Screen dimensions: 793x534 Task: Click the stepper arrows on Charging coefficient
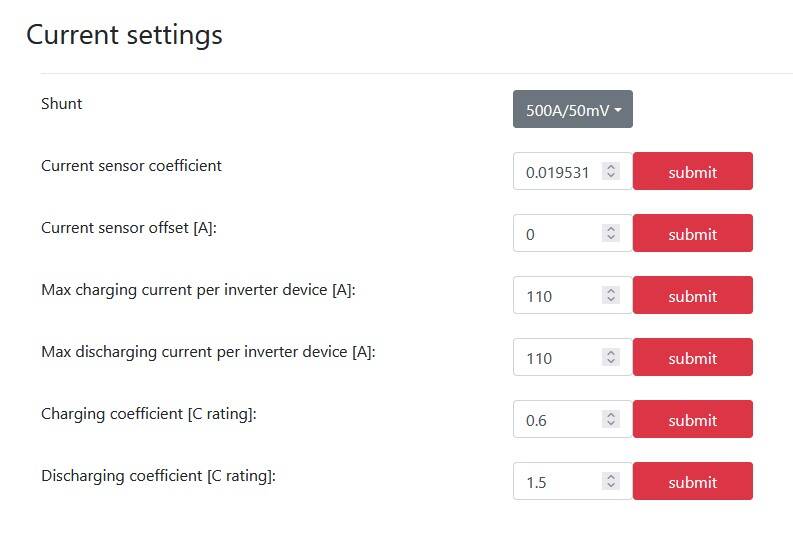(x=611, y=420)
